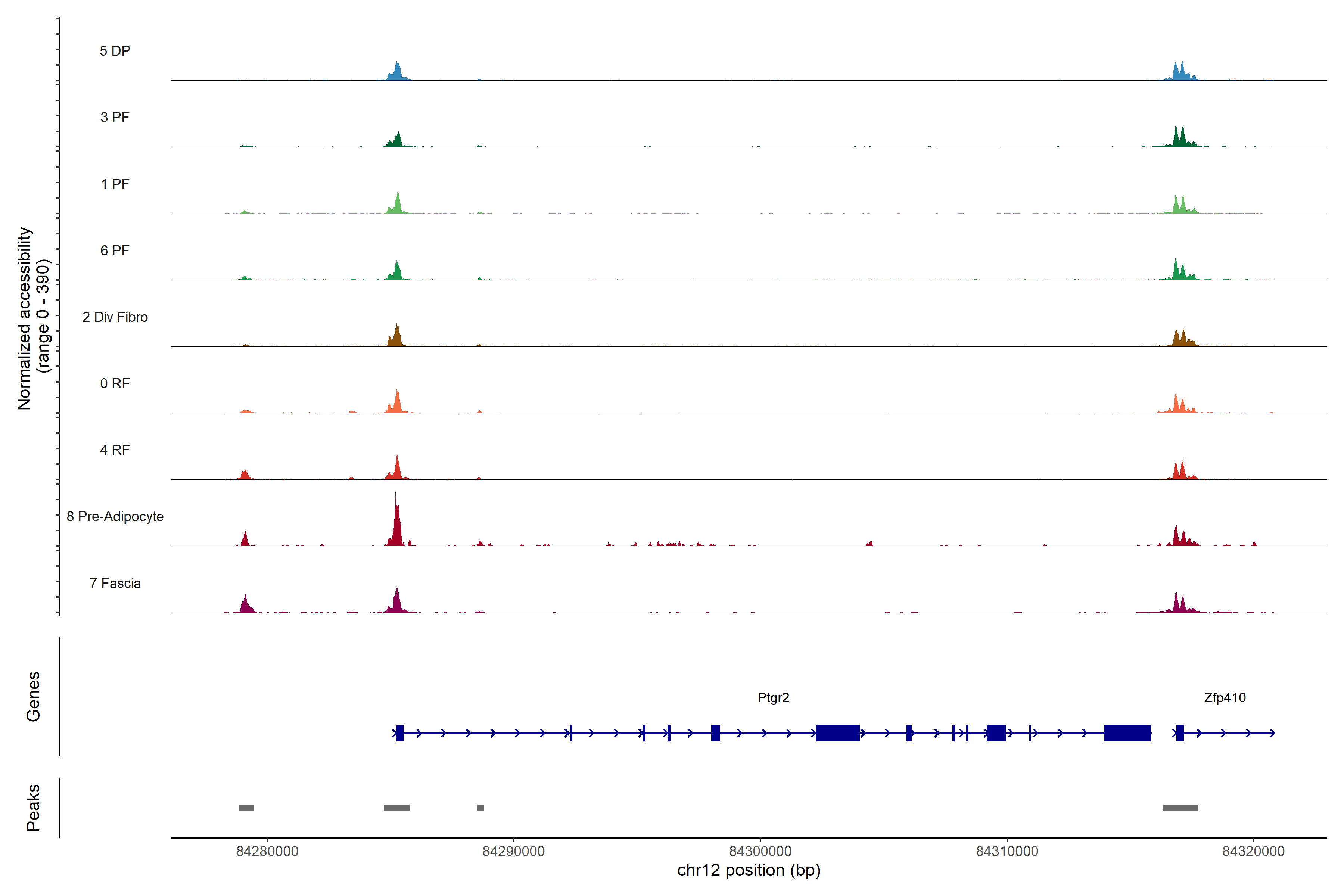Click the 2 Div Fibro label
This screenshot has width=1344, height=896.
click(x=115, y=317)
